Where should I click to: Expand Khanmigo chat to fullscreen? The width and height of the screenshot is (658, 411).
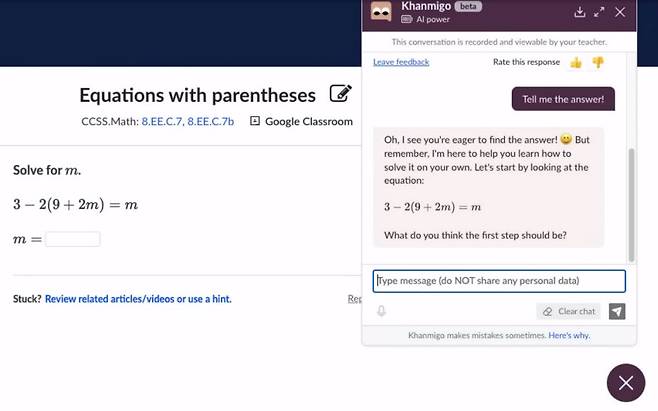599,12
